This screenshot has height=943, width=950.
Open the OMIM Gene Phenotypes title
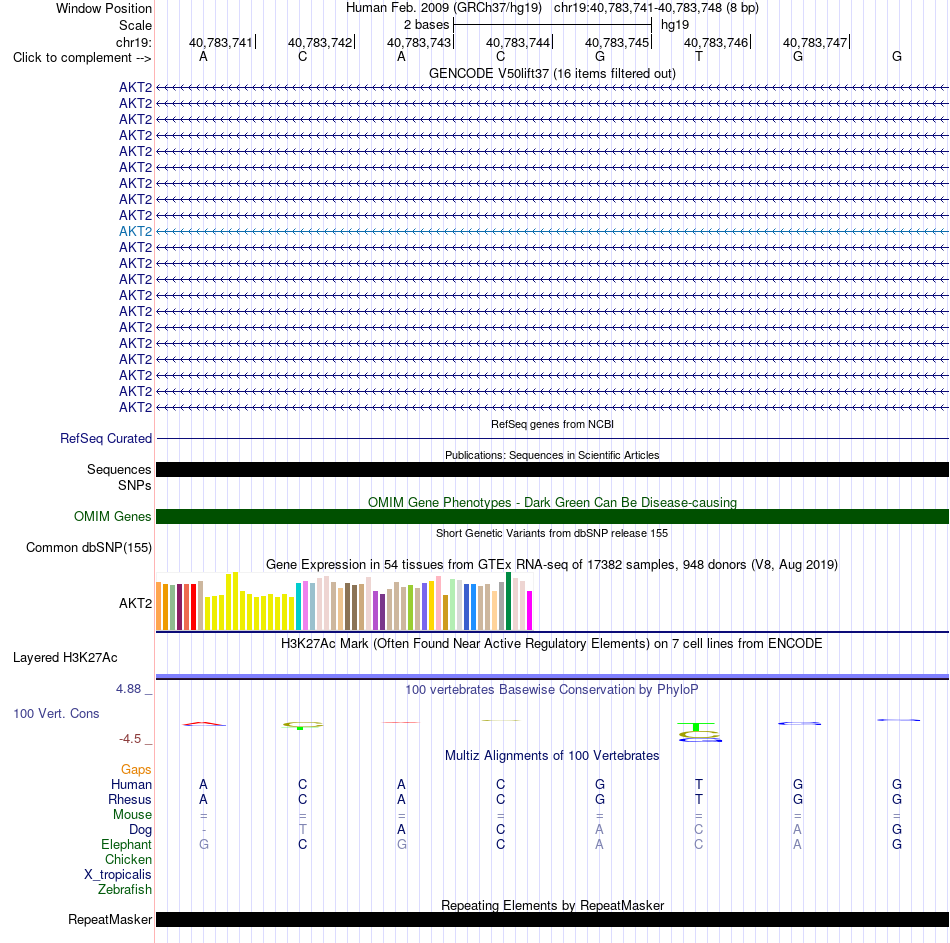[x=552, y=502]
